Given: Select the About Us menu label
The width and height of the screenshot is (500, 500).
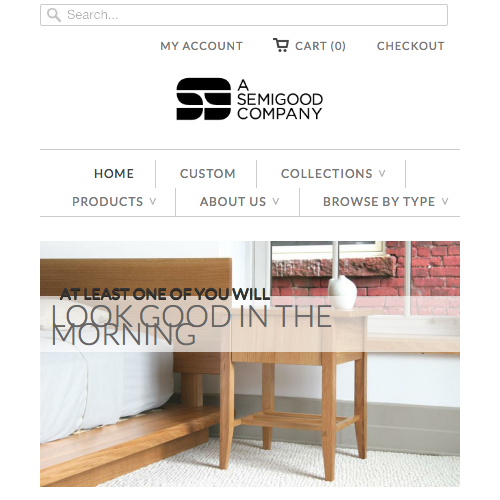Looking at the screenshot, I should tap(233, 202).
